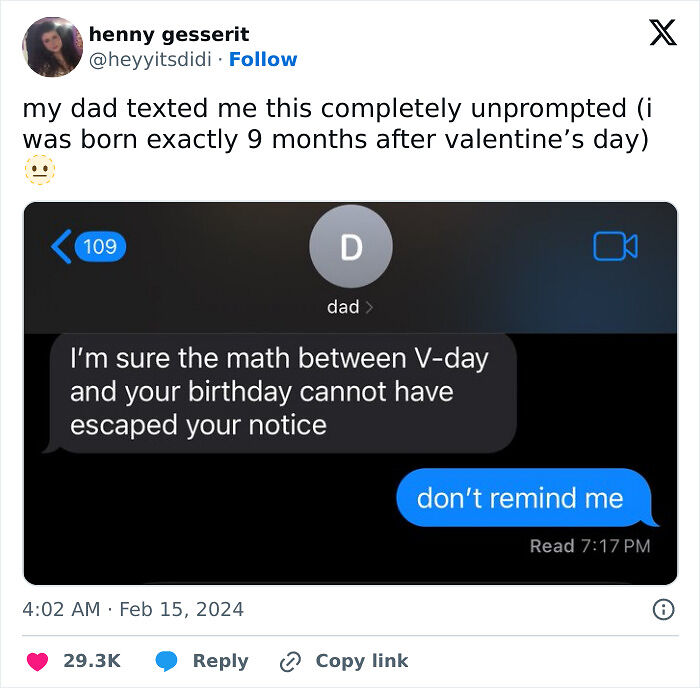This screenshot has width=700, height=688.
Task: Expand dad contact details chevron
Action: tap(369, 307)
